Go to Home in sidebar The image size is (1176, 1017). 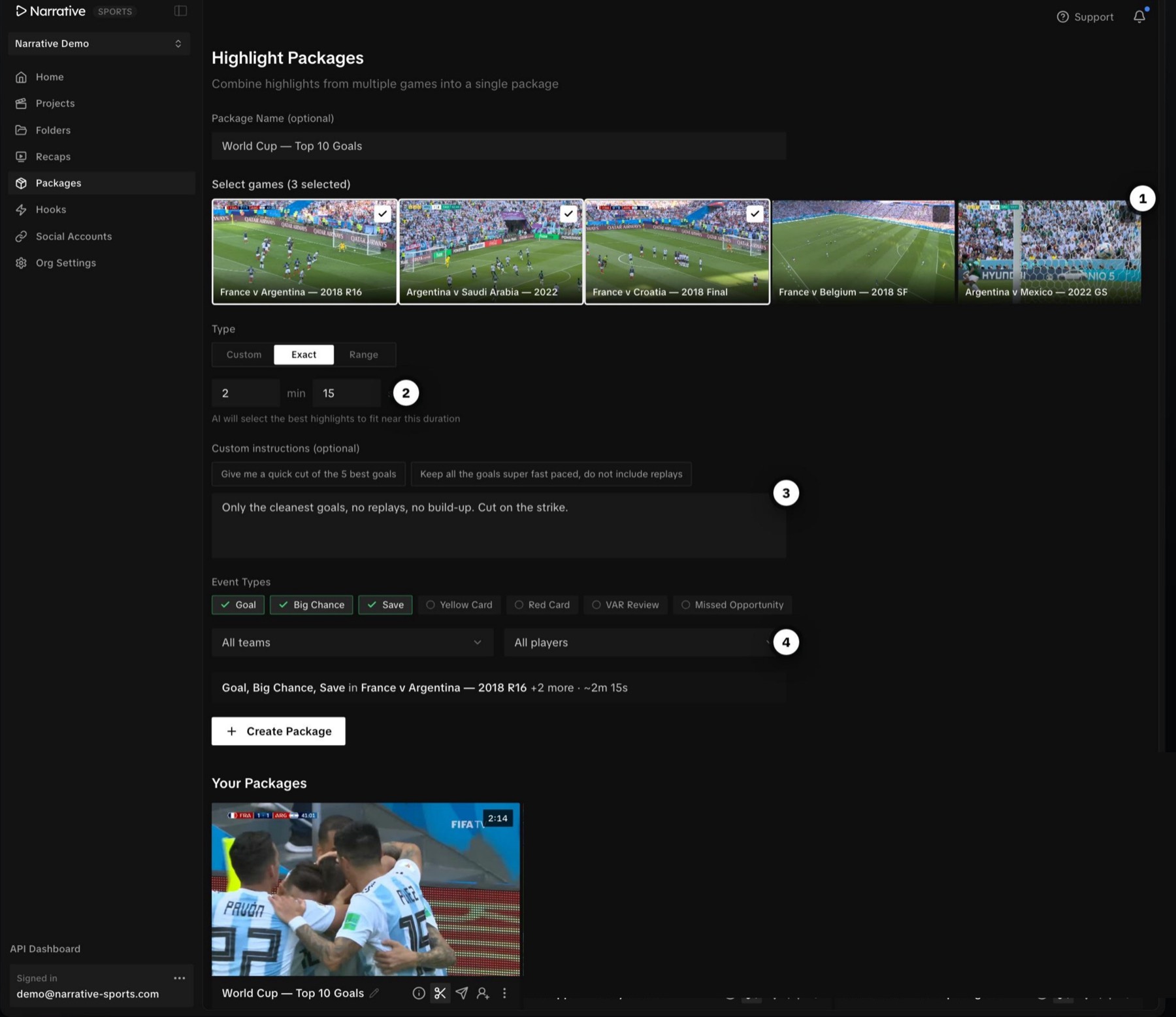click(x=101, y=77)
